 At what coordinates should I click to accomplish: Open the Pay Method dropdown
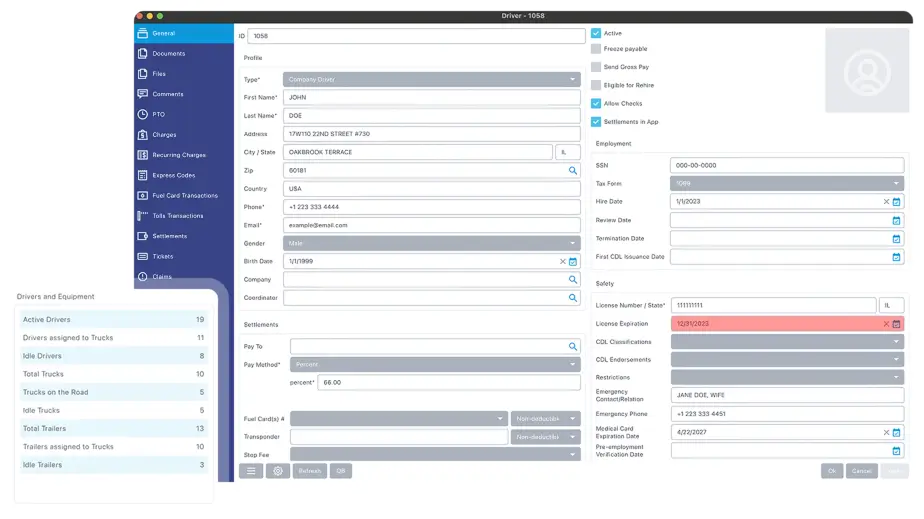(574, 365)
